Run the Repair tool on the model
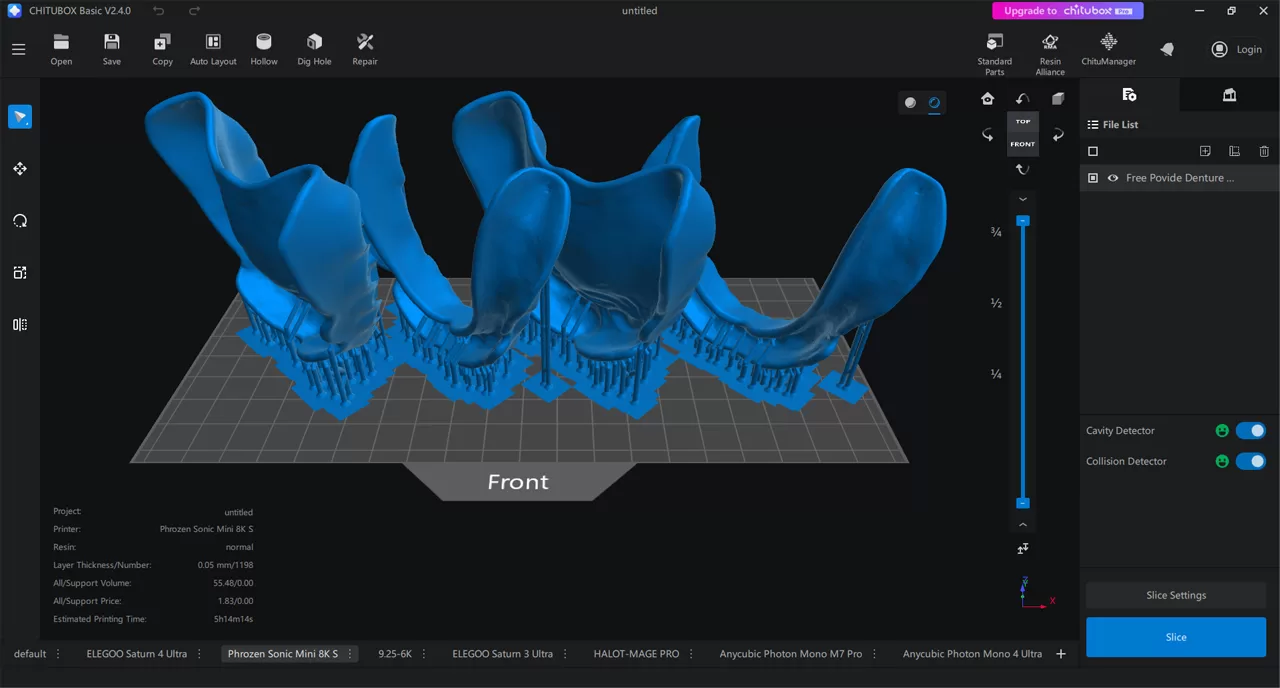The width and height of the screenshot is (1280, 688). coord(364,48)
